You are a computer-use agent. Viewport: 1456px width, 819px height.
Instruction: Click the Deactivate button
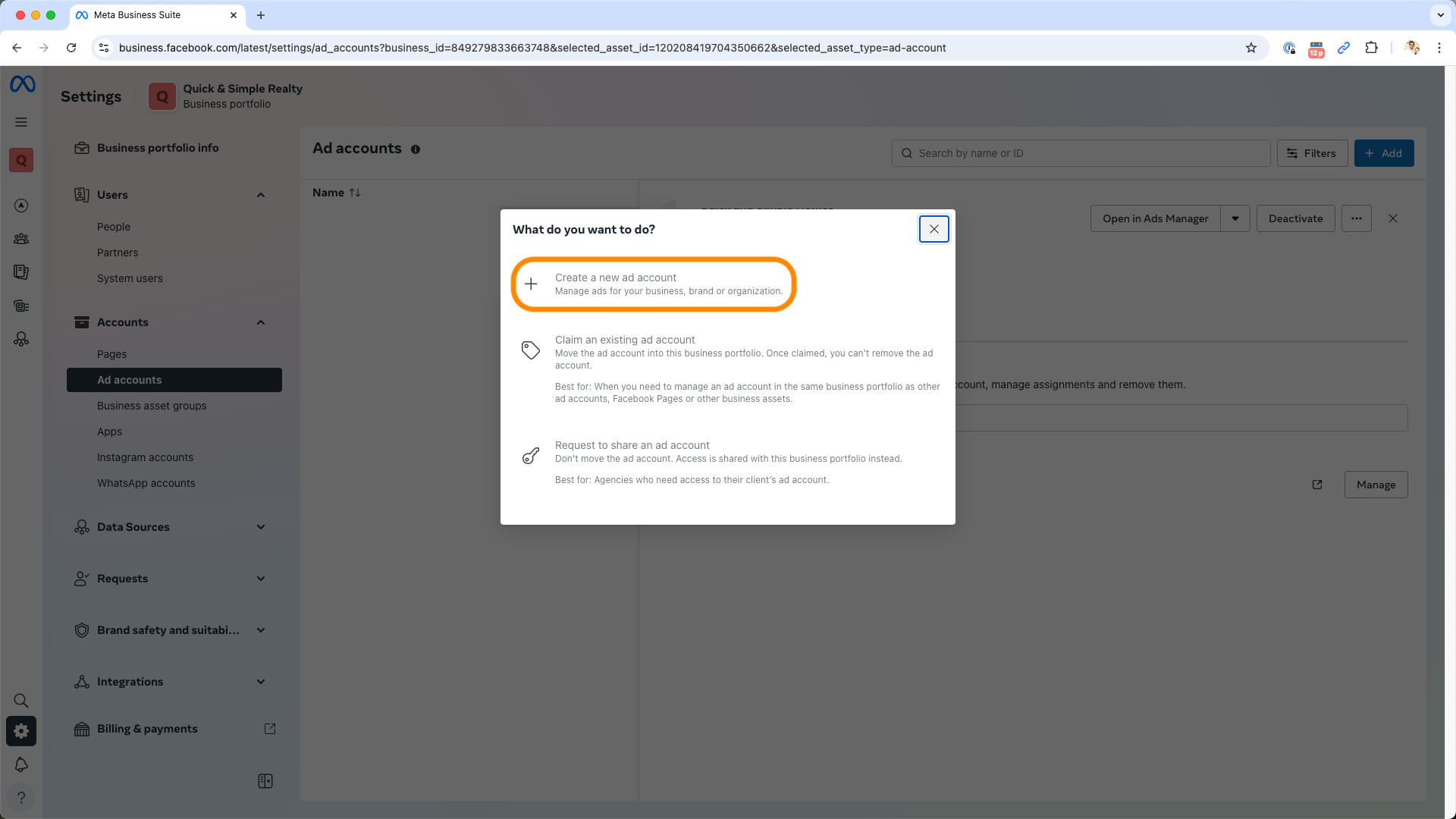coord(1295,218)
